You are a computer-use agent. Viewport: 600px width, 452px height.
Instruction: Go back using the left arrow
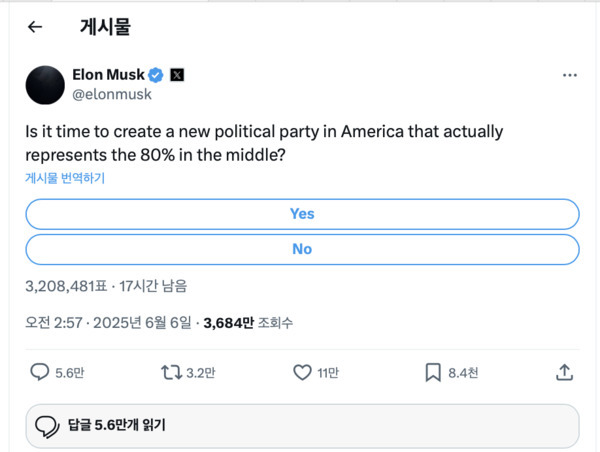35,27
